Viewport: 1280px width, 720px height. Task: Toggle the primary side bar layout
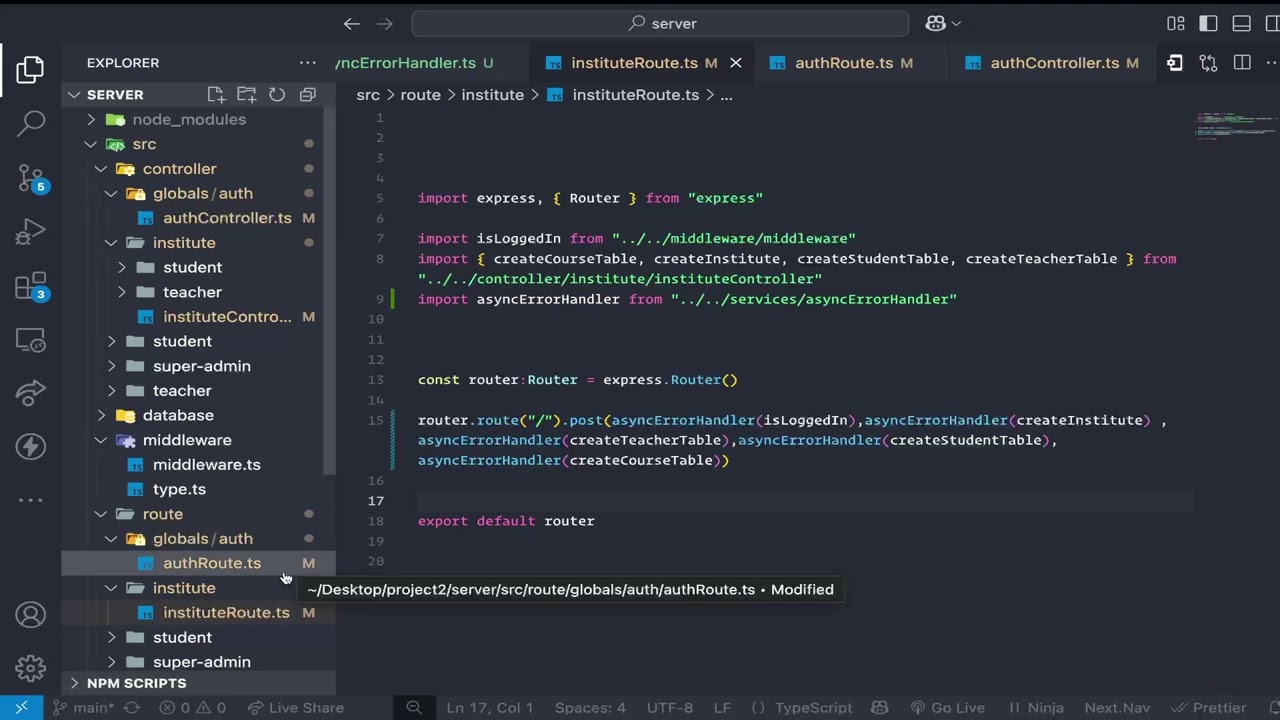(x=1208, y=23)
